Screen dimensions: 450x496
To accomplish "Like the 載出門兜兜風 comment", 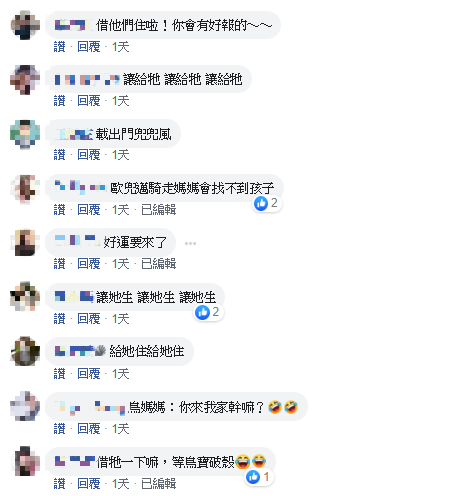I will point(60,155).
